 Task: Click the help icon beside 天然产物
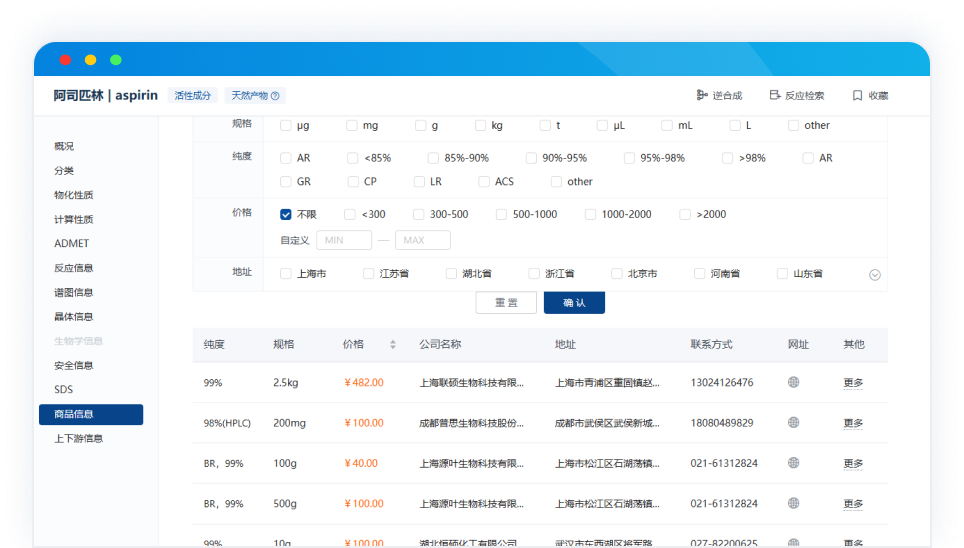[275, 96]
